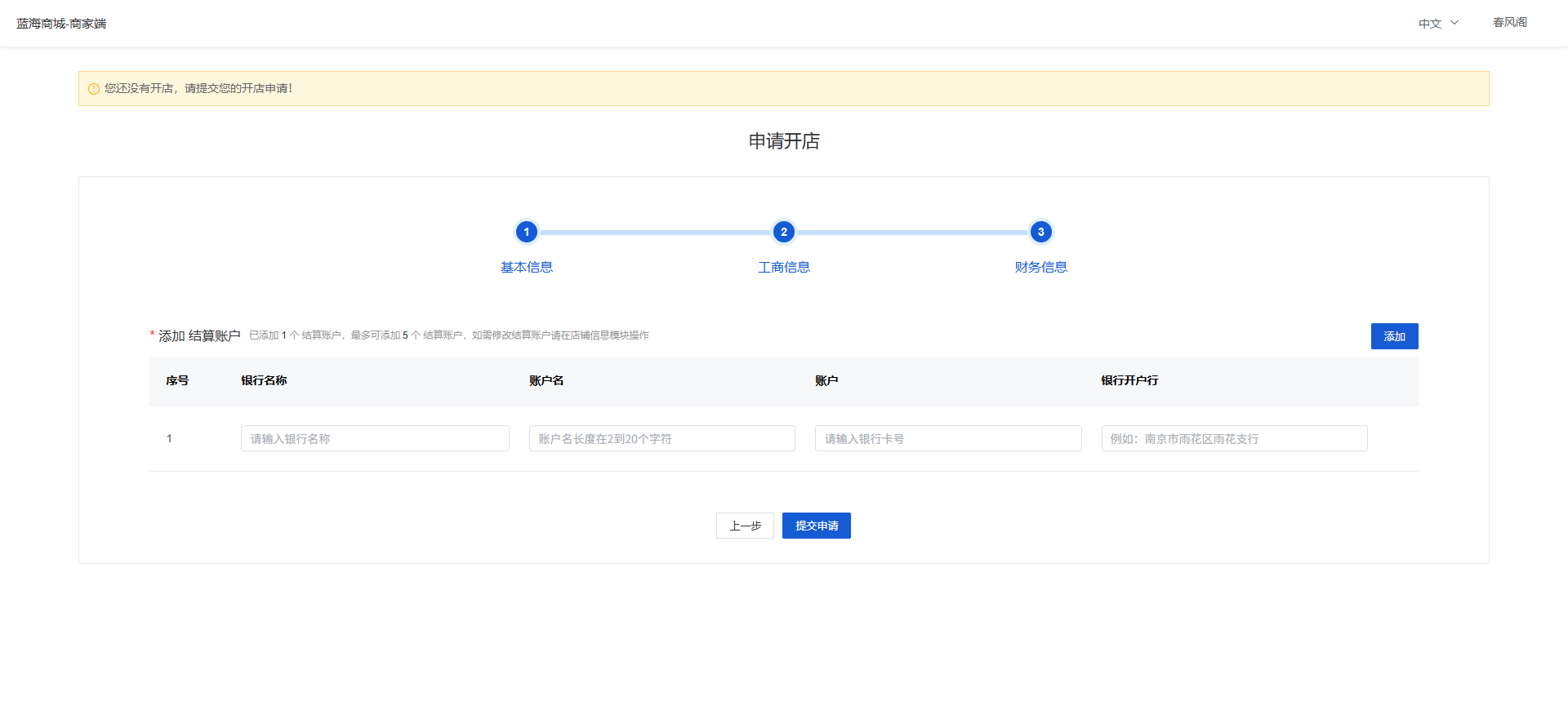
Task: Click the 申请开店 page heading
Action: tap(784, 141)
